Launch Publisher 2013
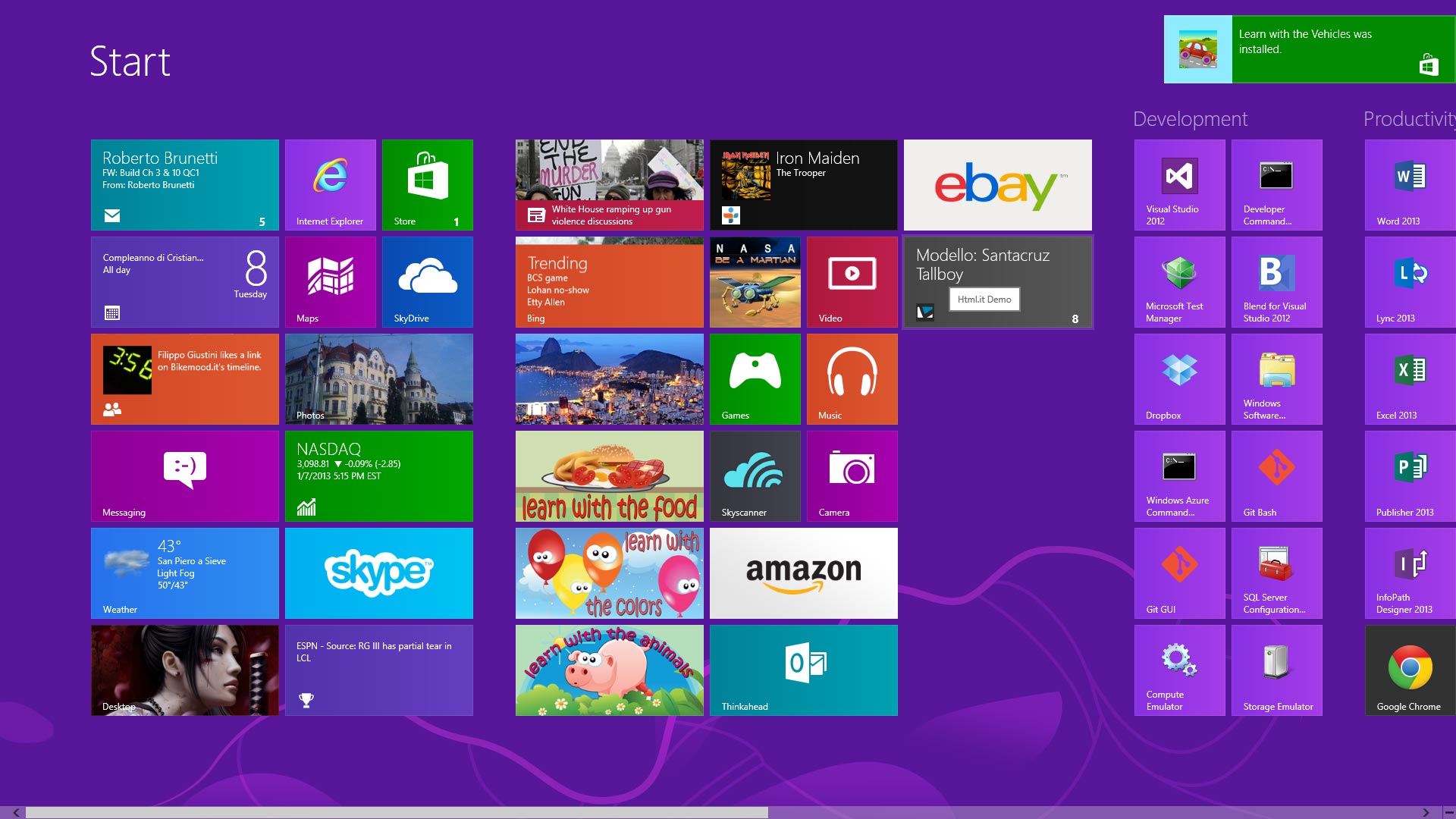1456x819 pixels. click(1410, 476)
